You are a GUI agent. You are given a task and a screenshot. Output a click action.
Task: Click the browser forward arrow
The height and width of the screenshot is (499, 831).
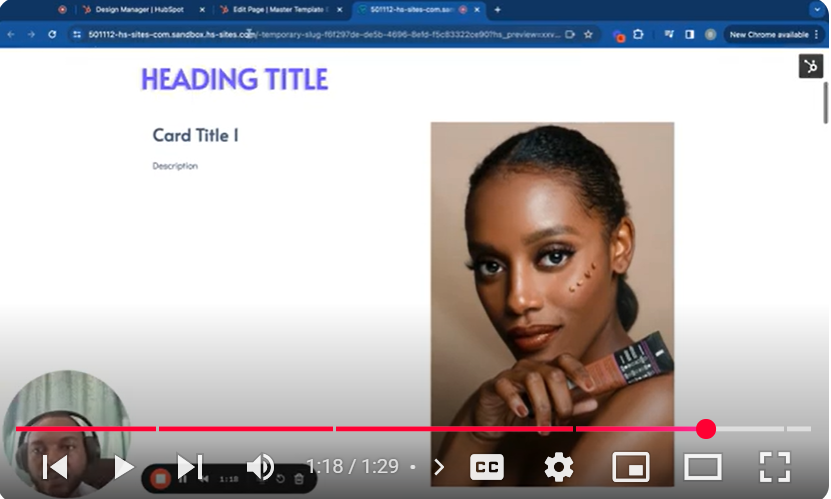(x=31, y=34)
